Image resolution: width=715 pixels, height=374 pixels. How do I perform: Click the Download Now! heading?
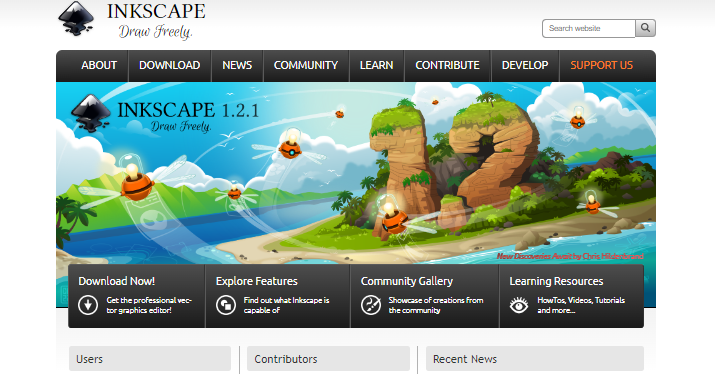pos(117,281)
